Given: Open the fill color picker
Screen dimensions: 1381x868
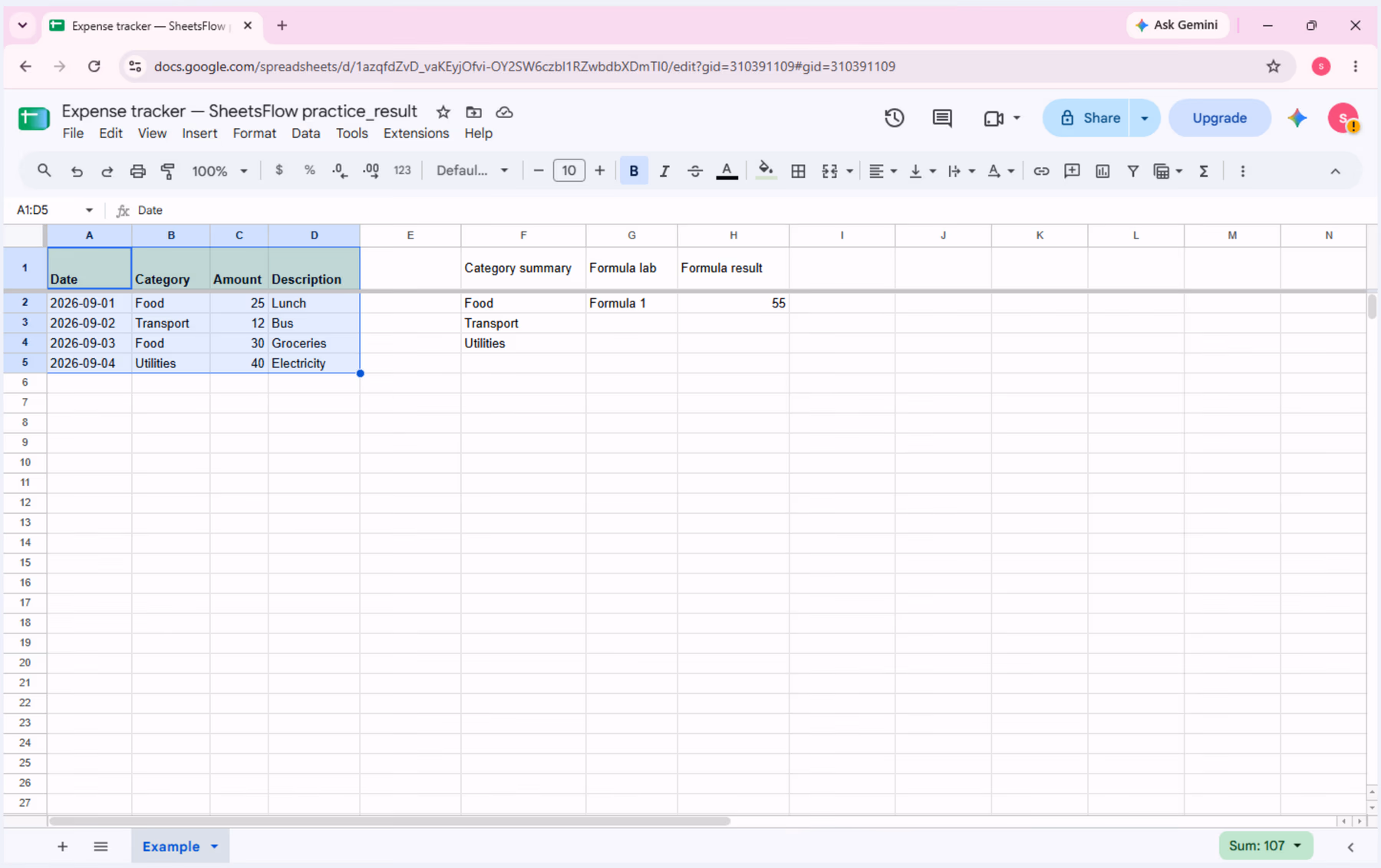Looking at the screenshot, I should (765, 171).
